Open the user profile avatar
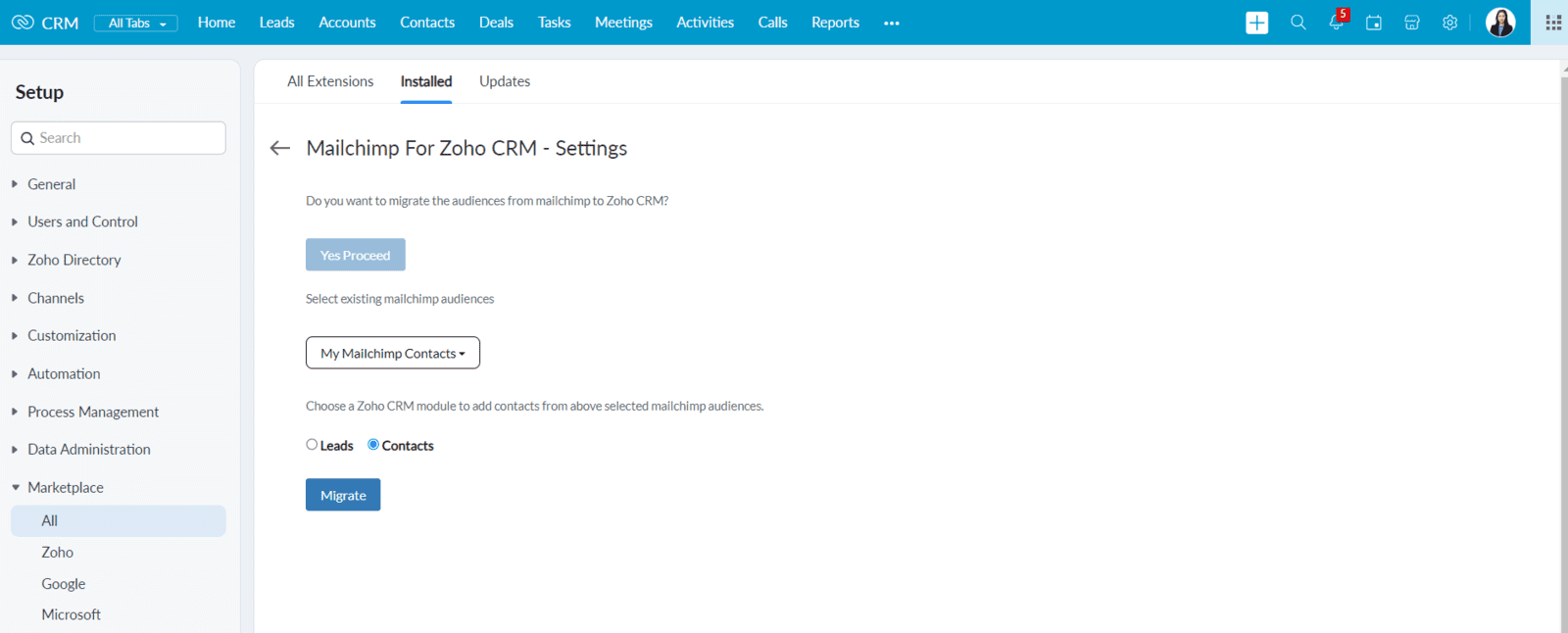The width and height of the screenshot is (1568, 633). tap(1500, 22)
